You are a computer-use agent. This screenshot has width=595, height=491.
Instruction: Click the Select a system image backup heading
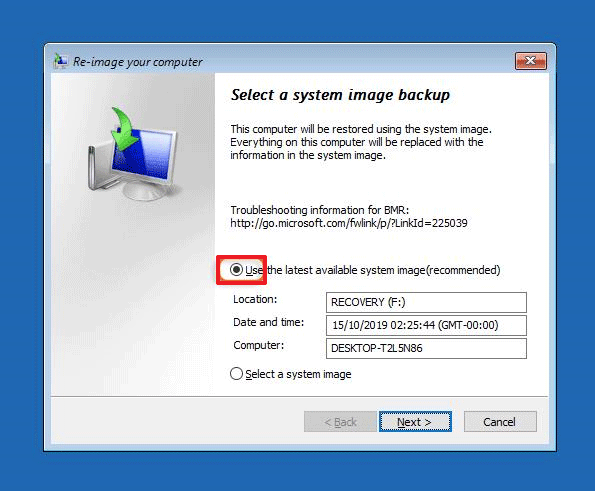(x=340, y=95)
